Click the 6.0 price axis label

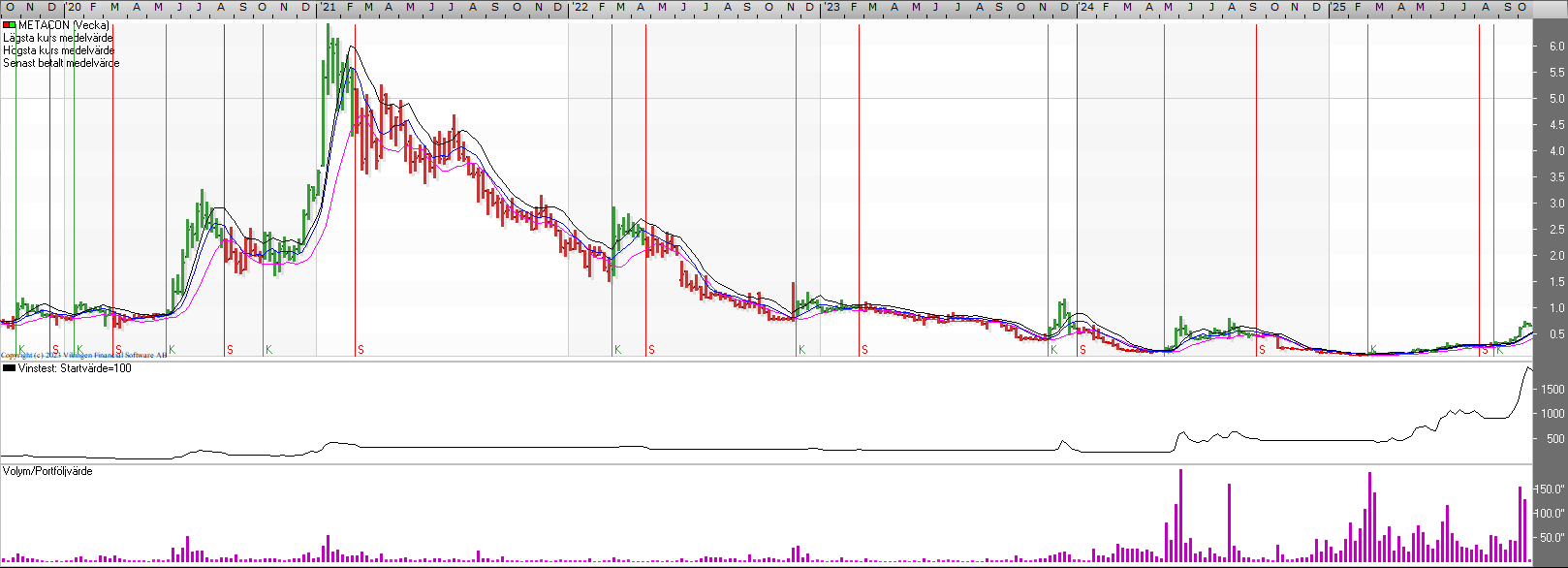click(1556, 47)
